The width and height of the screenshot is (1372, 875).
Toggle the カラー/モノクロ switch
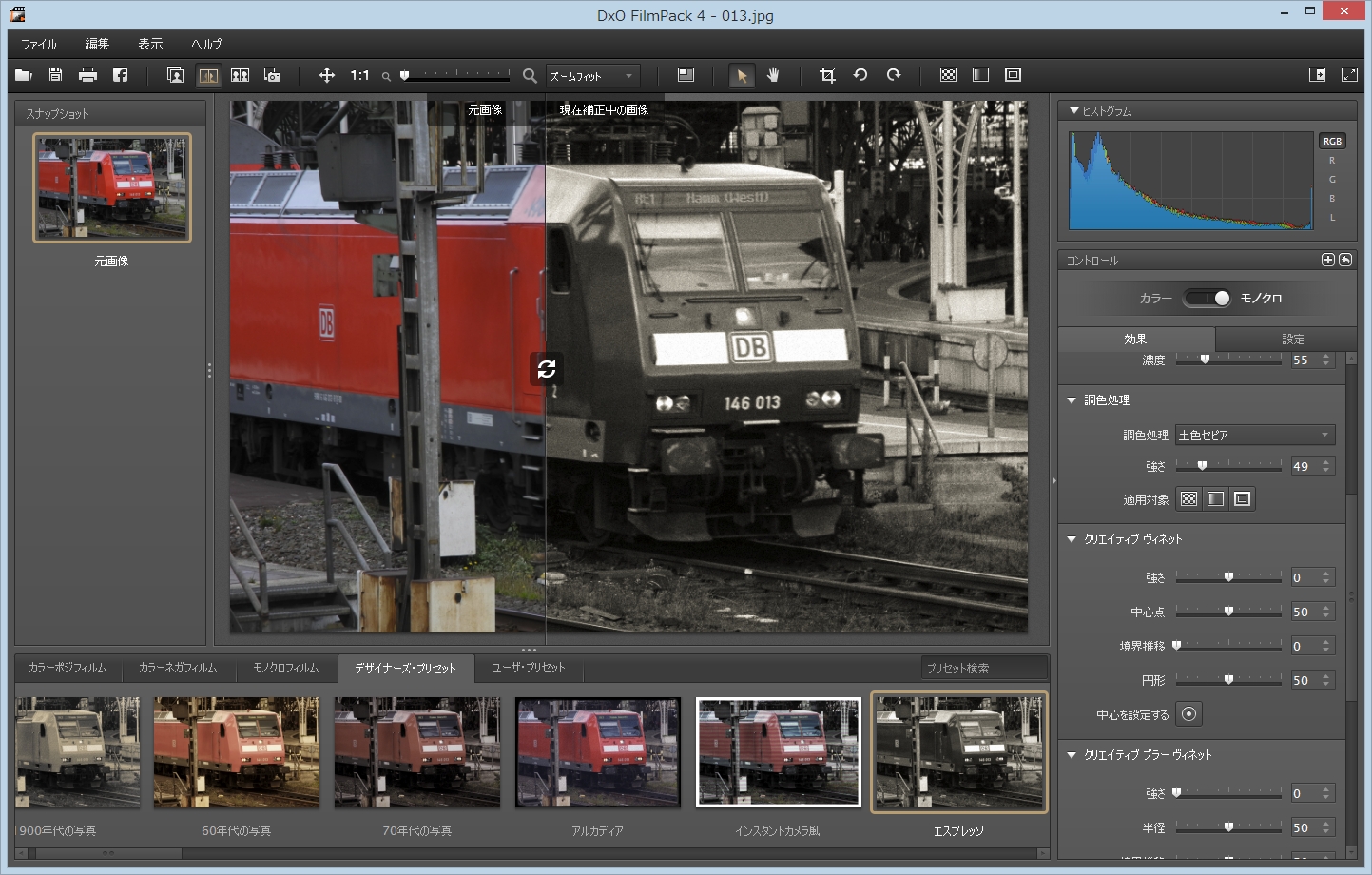(1208, 299)
